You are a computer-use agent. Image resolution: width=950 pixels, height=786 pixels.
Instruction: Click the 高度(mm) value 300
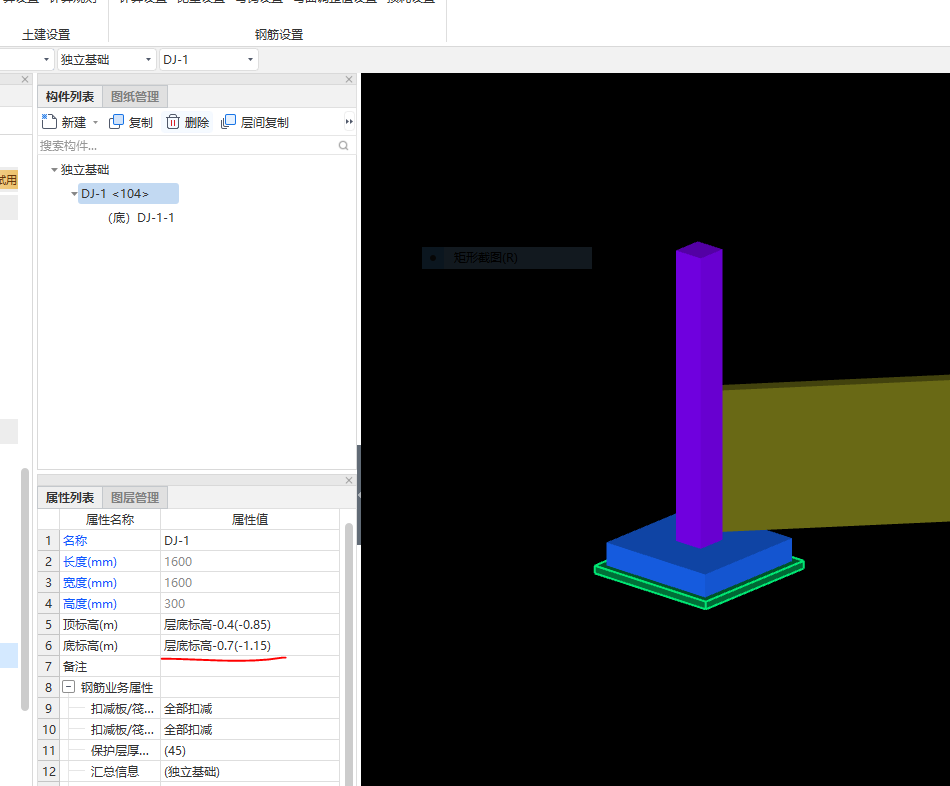tap(250, 604)
